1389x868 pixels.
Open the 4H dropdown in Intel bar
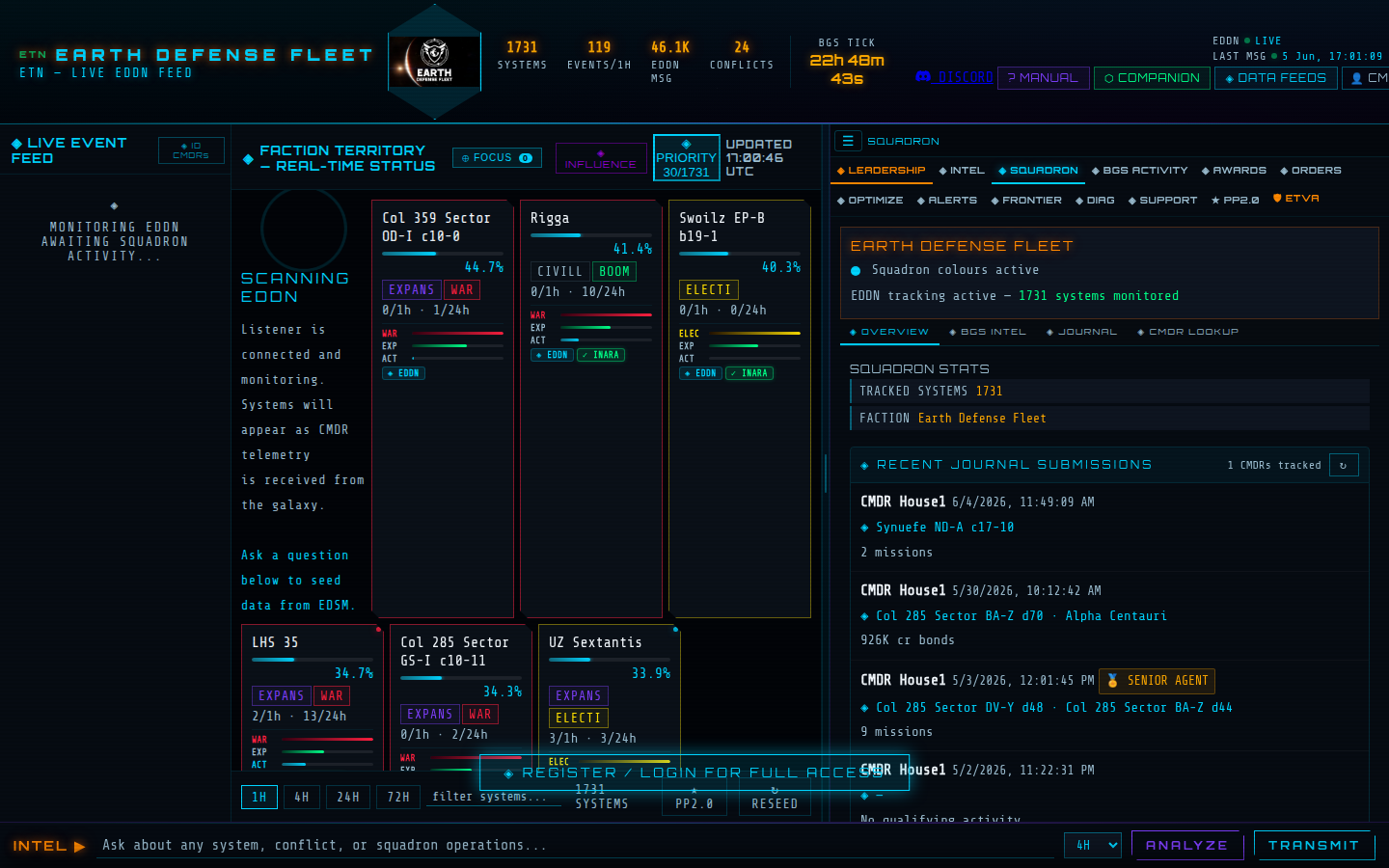point(1093,845)
